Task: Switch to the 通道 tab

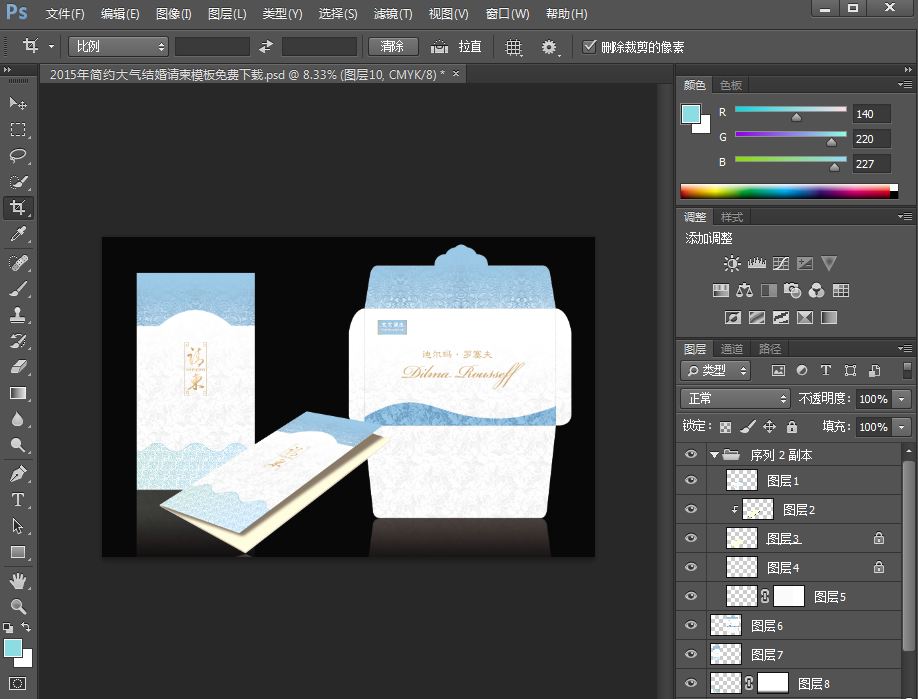Action: 732,349
